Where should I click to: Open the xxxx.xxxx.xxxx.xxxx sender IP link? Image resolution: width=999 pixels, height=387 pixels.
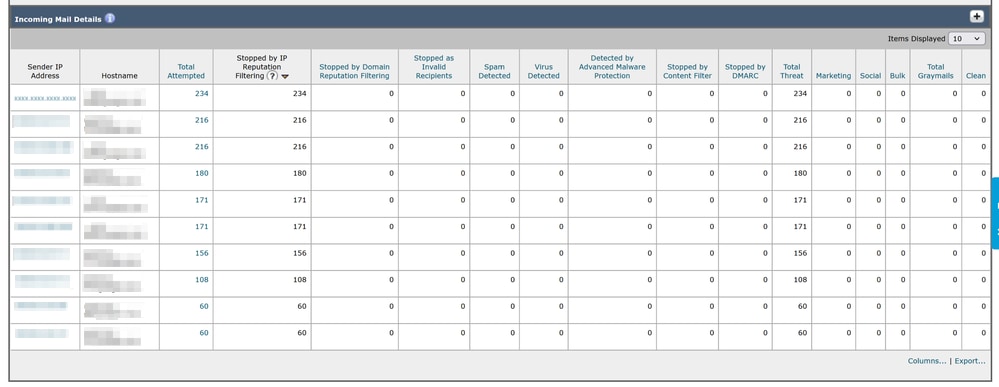[x=45, y=99]
